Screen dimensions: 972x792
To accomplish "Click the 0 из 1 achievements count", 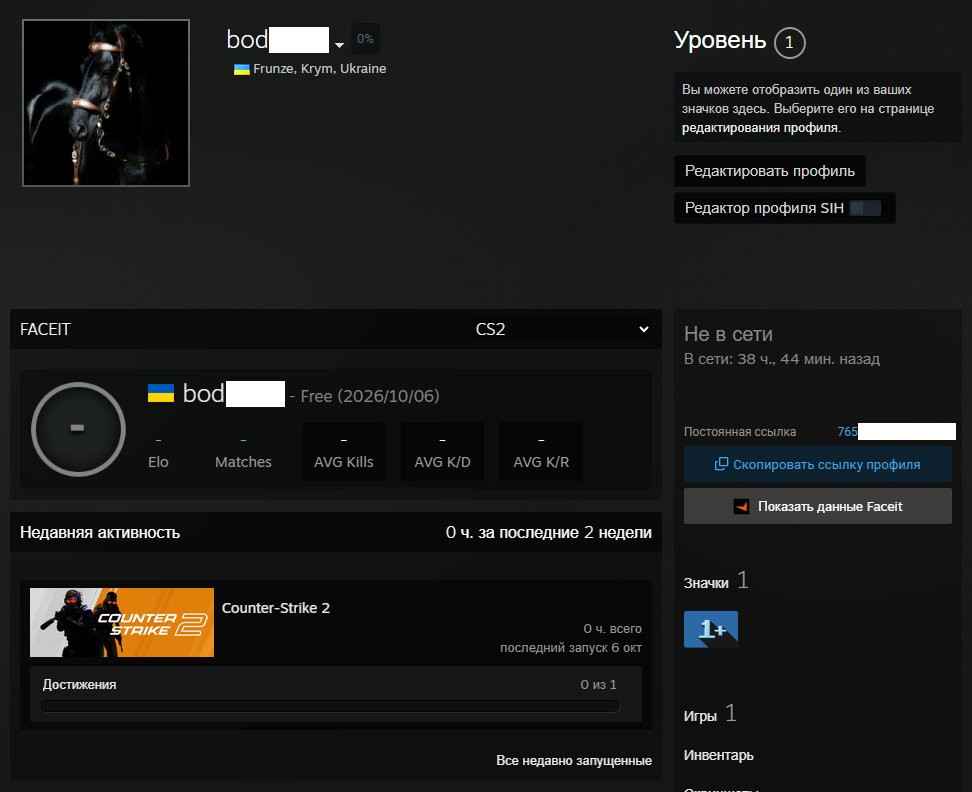I will click(598, 685).
